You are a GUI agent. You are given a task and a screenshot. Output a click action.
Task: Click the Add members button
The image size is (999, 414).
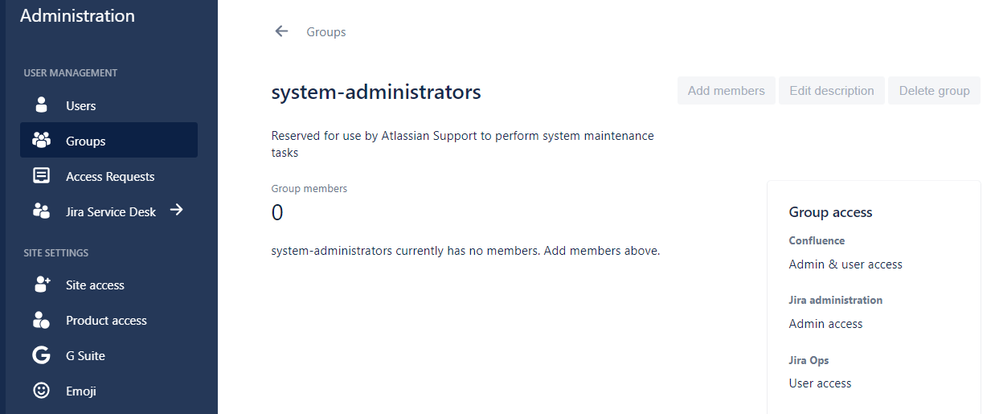(726, 91)
